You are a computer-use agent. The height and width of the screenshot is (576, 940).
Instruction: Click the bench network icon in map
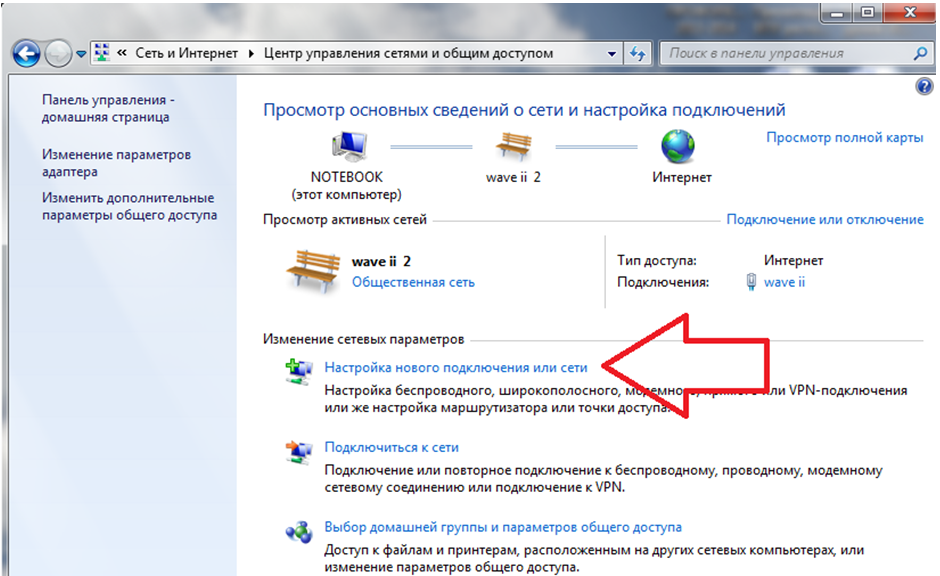(513, 146)
